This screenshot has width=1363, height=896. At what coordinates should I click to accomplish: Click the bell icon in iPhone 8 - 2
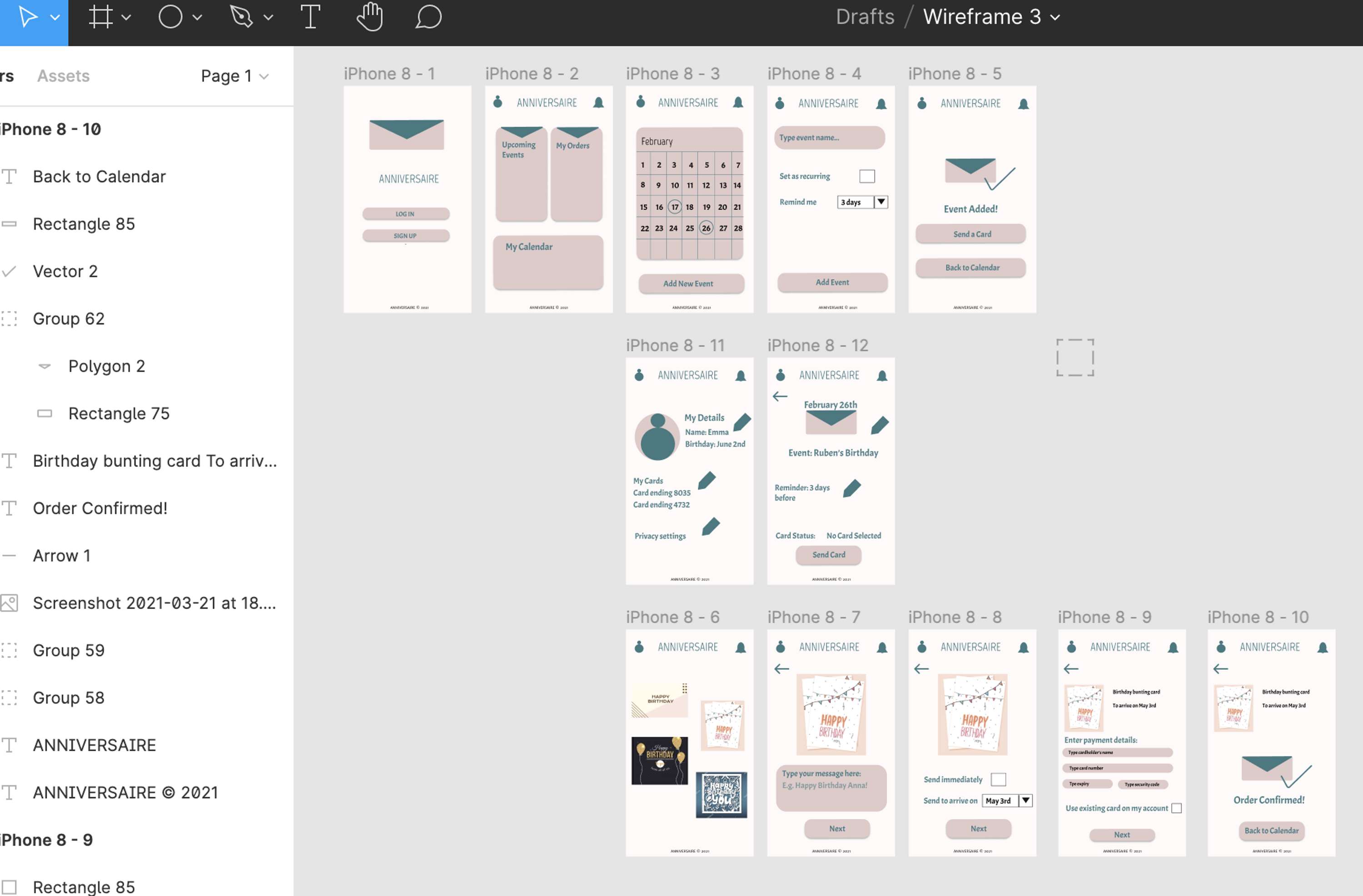point(598,103)
